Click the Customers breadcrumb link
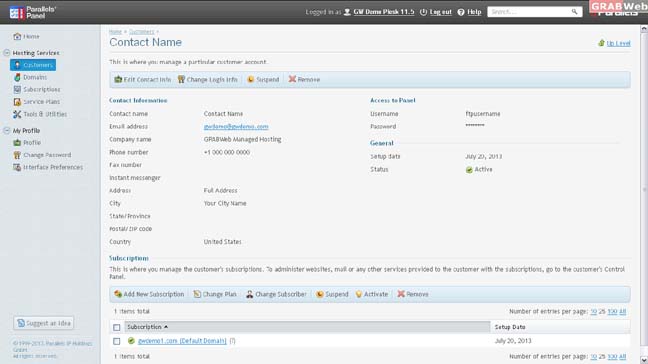 tap(141, 32)
